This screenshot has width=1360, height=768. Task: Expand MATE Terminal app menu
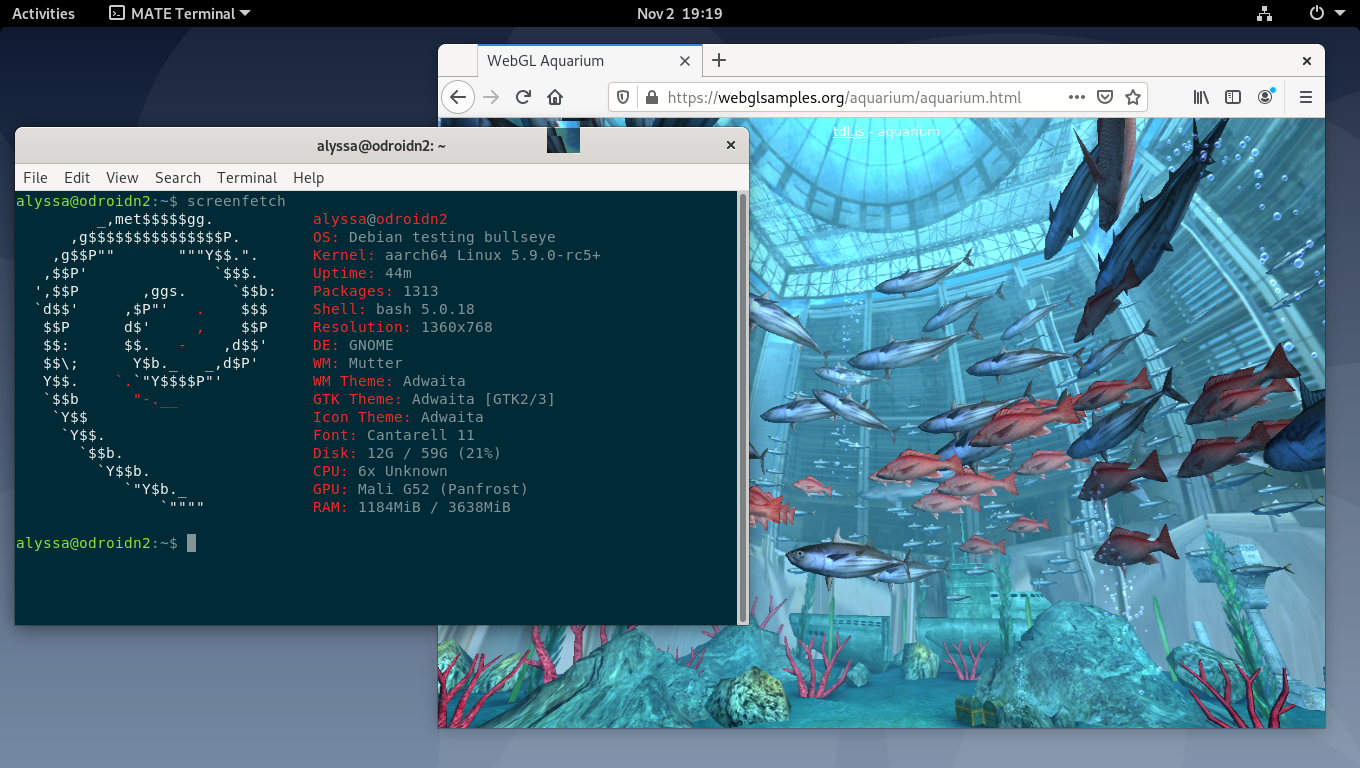pos(179,13)
